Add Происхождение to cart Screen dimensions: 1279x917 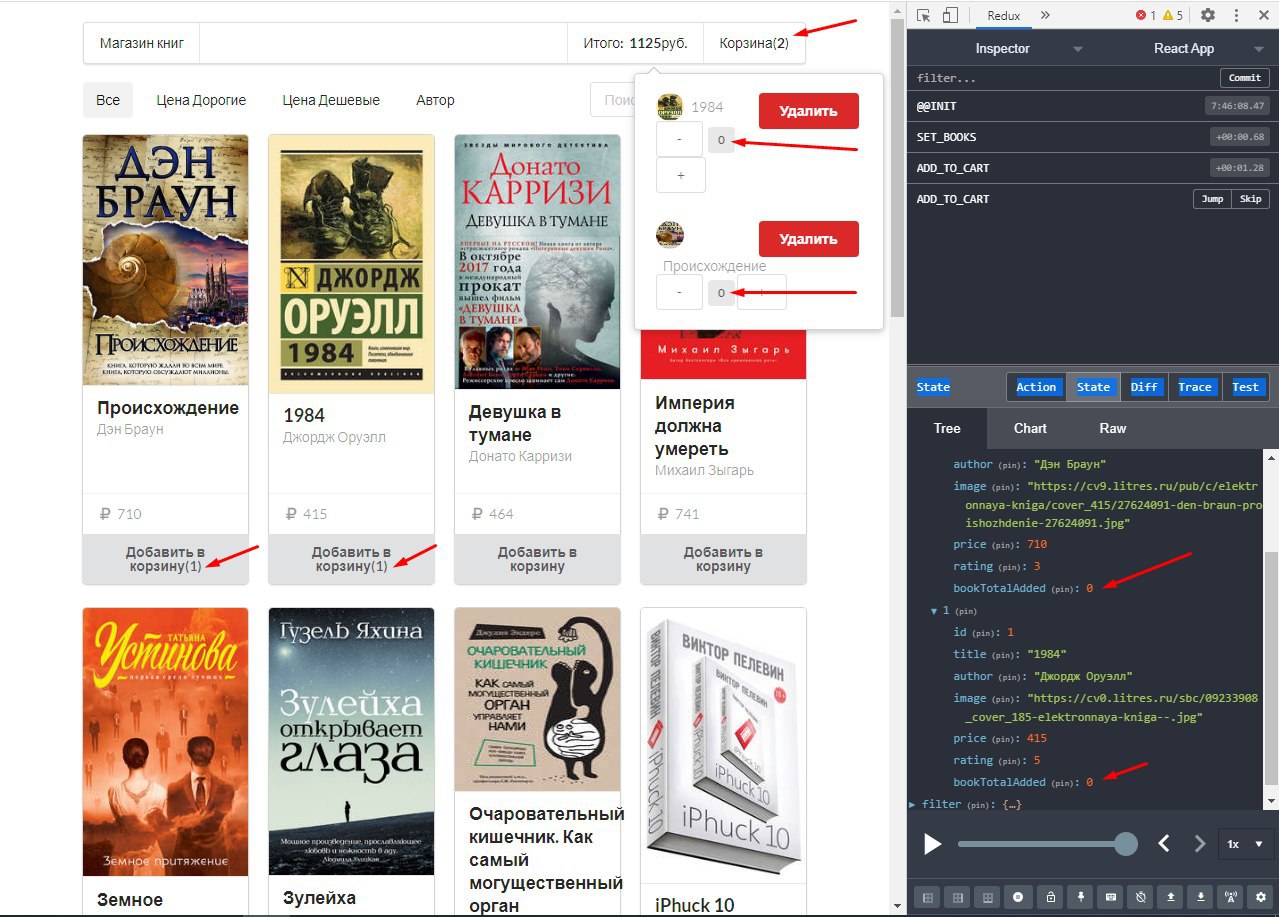point(165,559)
